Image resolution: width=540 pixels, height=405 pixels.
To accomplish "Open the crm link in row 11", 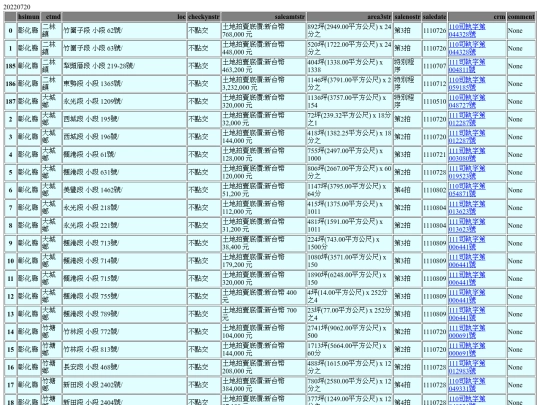I will point(467,279).
